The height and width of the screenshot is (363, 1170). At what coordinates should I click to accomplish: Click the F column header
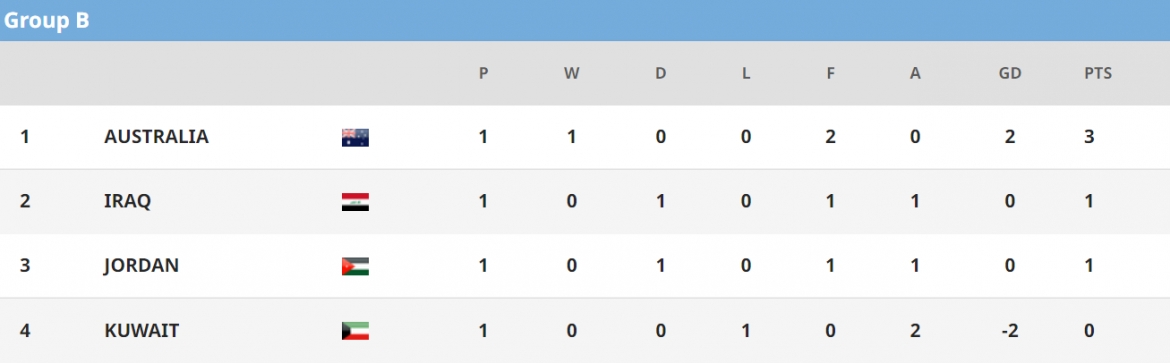click(x=830, y=74)
